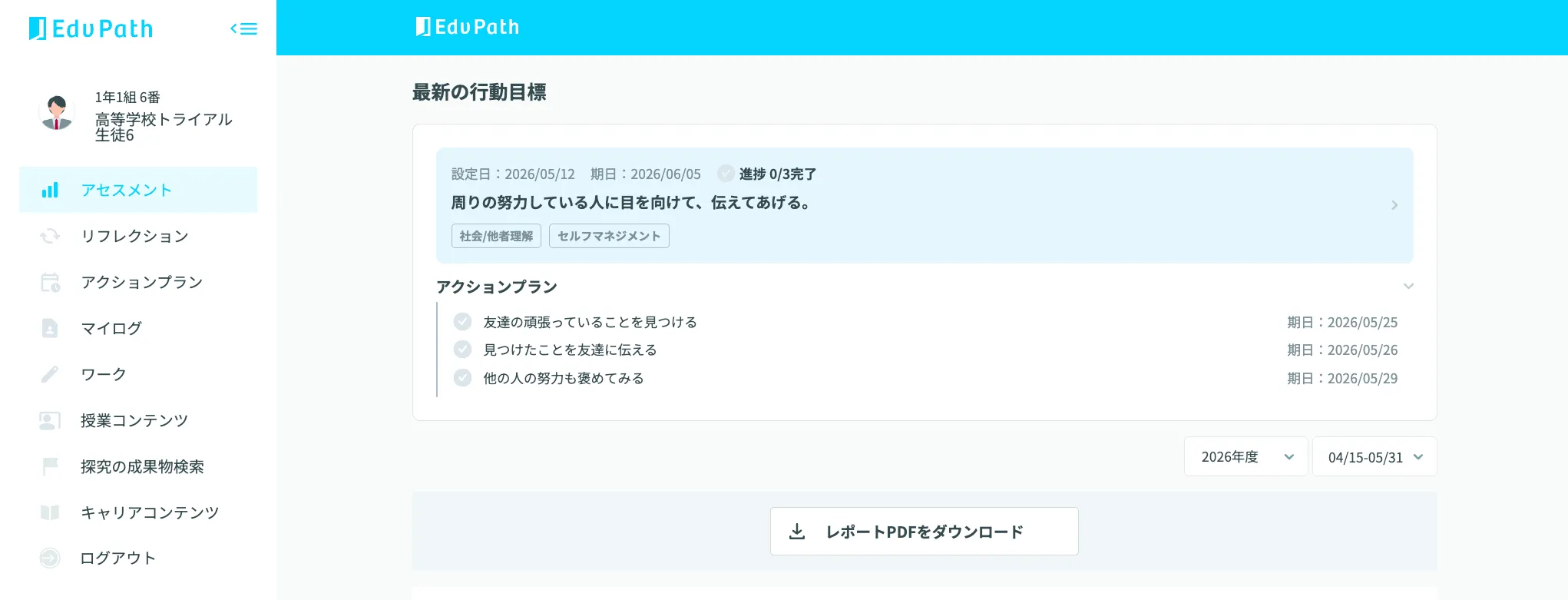Open the student avatar picture
Screen dimensions: 1568x600
point(57,113)
